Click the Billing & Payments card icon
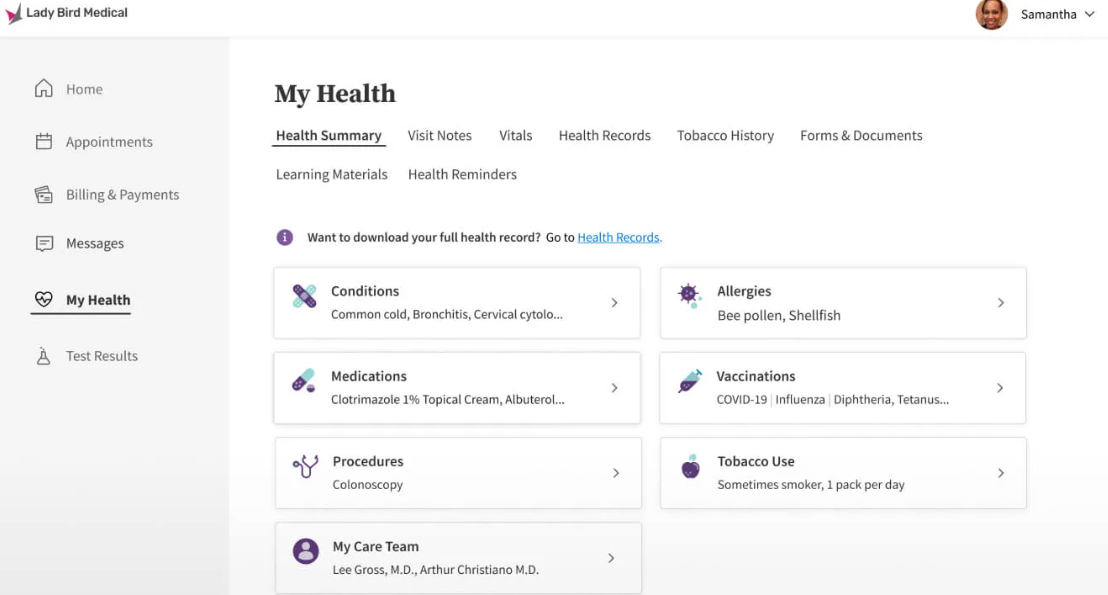1108x595 pixels. [x=44, y=195]
